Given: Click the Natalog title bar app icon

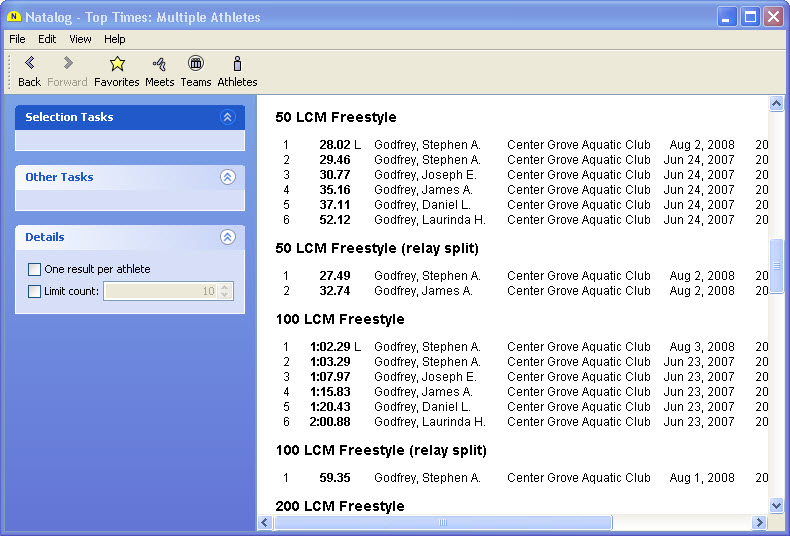Looking at the screenshot, I should (x=14, y=17).
